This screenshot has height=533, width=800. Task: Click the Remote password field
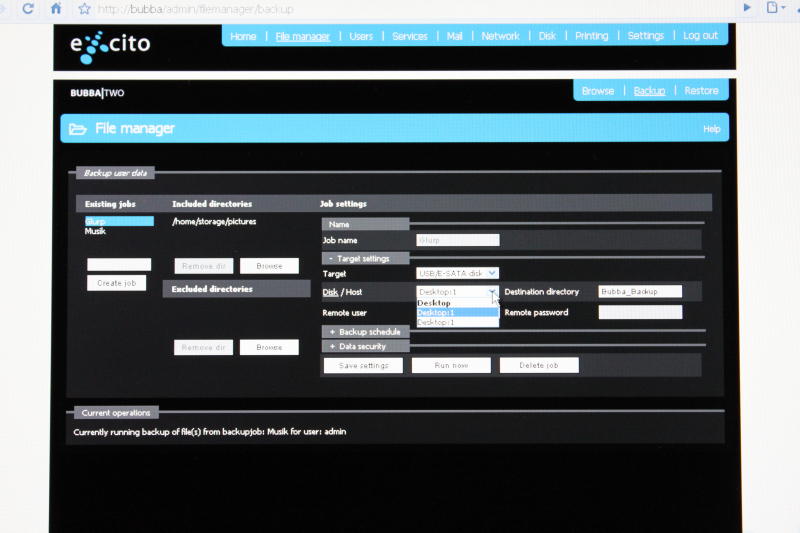(x=640, y=312)
